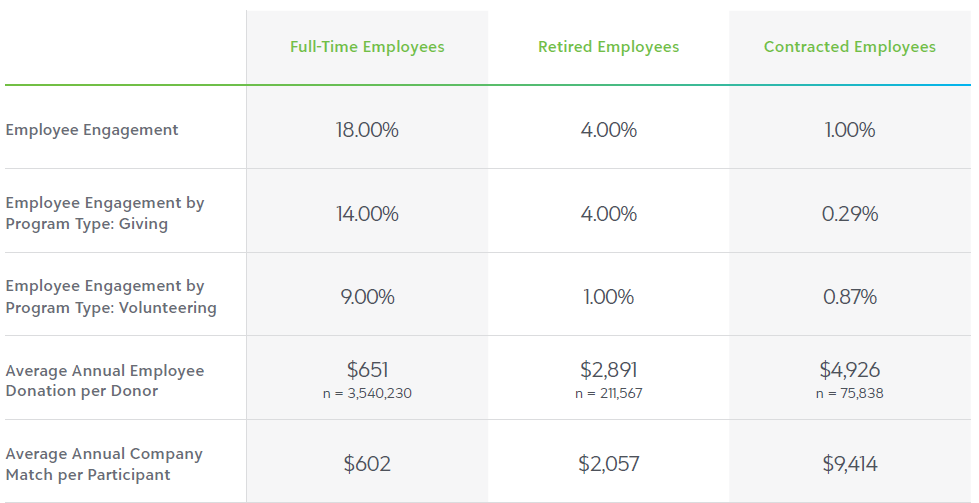Click the Program Type: Volunteering row label

pyautogui.click(x=111, y=296)
